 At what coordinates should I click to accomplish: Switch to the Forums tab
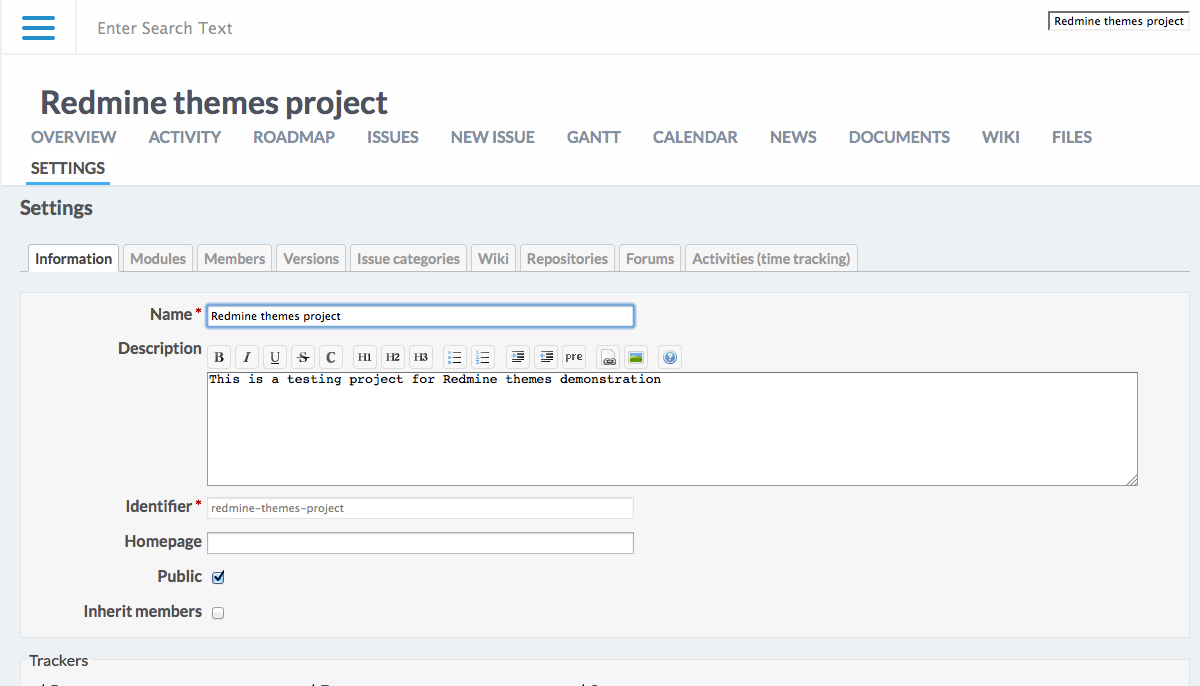(x=650, y=258)
